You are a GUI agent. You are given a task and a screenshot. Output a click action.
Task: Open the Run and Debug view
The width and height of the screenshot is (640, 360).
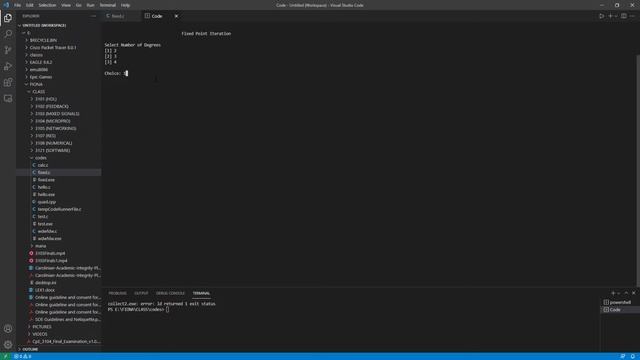tap(8, 66)
